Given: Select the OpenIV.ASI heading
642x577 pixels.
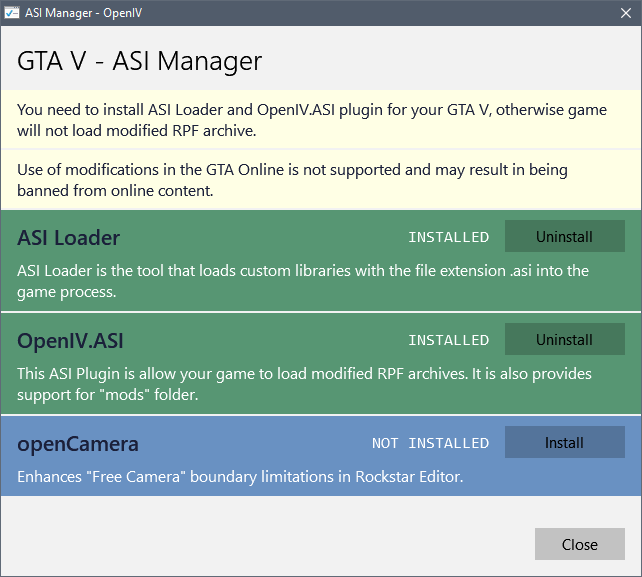Looking at the screenshot, I should click(70, 341).
